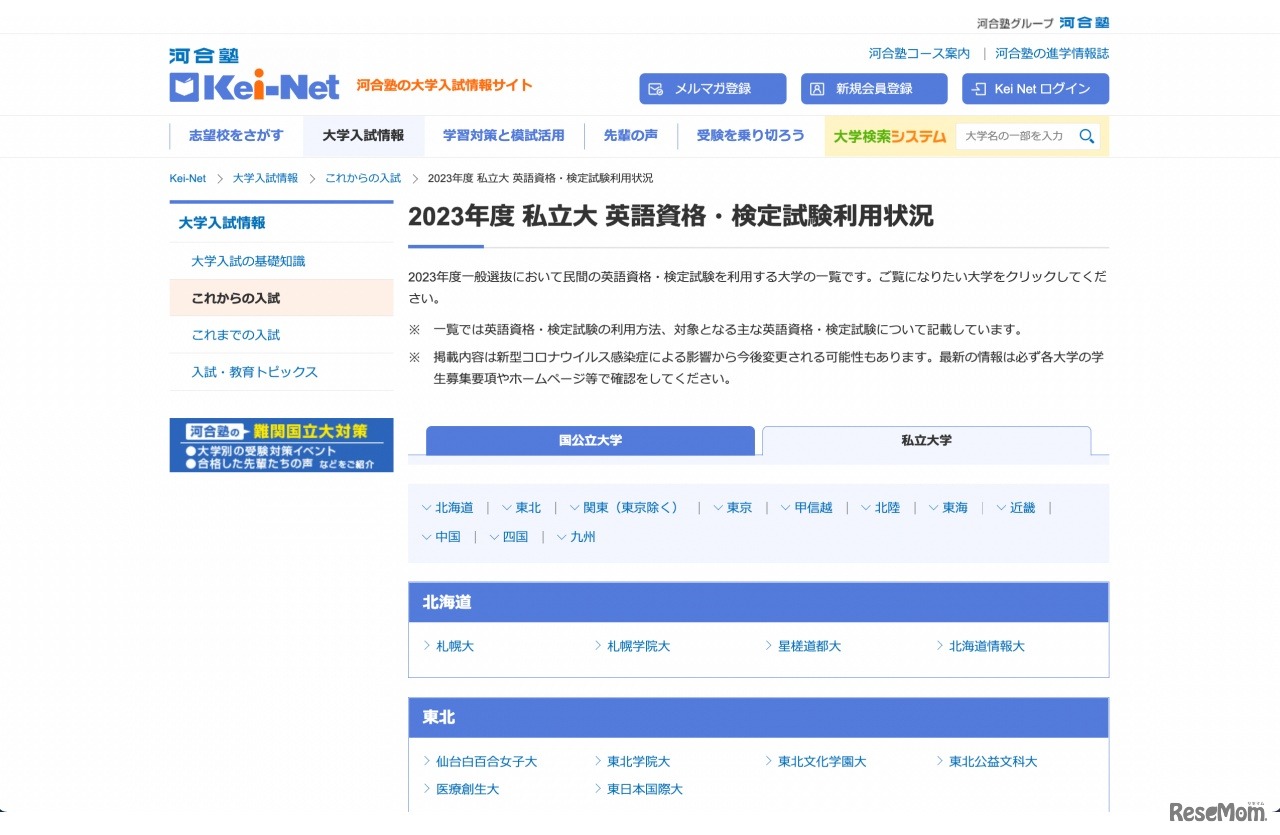The width and height of the screenshot is (1280, 835).
Task: Click the 難関国立大対策 banner
Action: [281, 445]
